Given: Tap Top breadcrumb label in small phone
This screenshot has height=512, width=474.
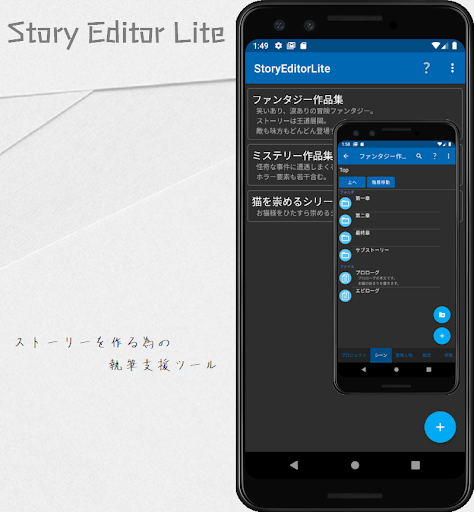Looking at the screenshot, I should point(344,170).
